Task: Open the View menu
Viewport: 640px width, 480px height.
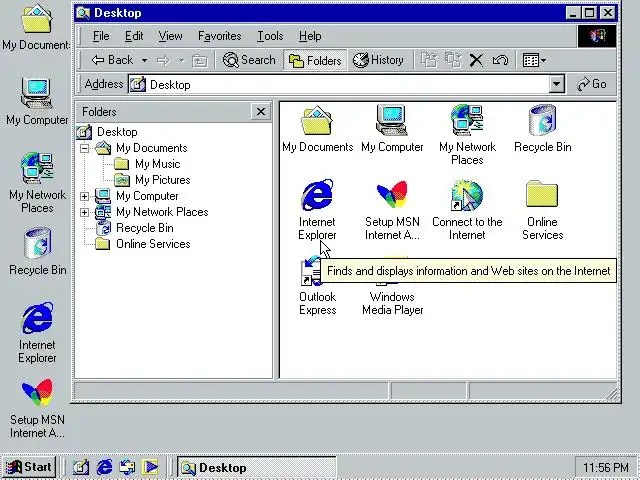Action: (x=170, y=36)
